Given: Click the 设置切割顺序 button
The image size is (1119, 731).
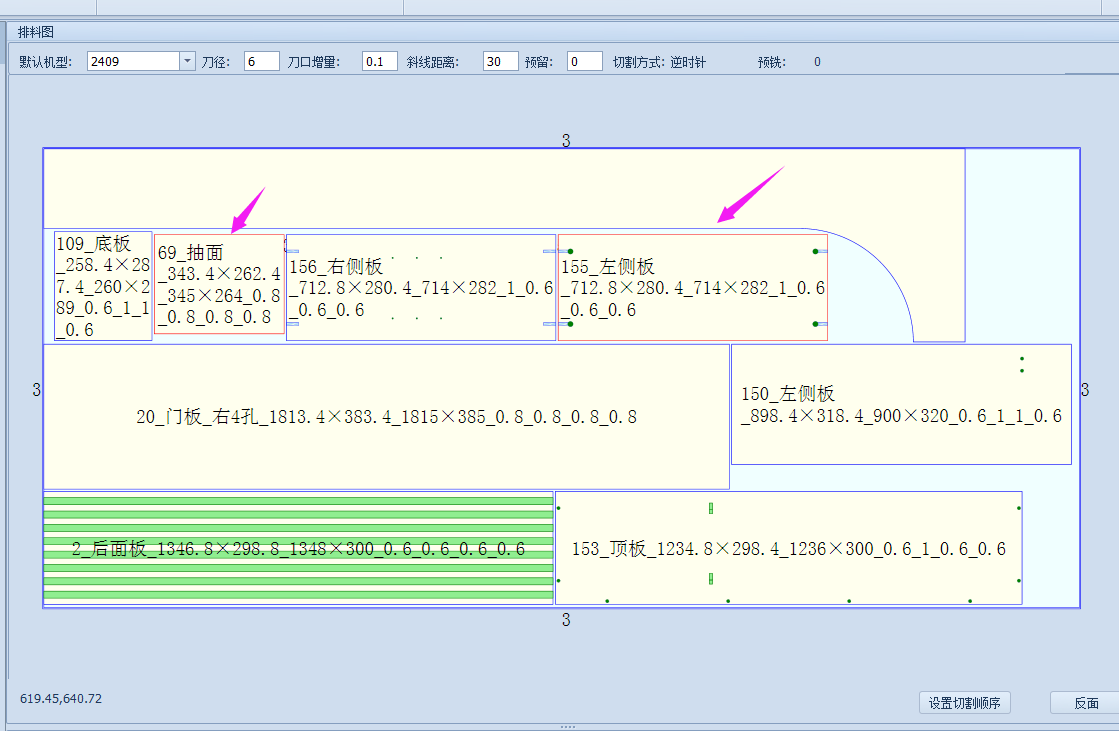Looking at the screenshot, I should tap(964, 703).
